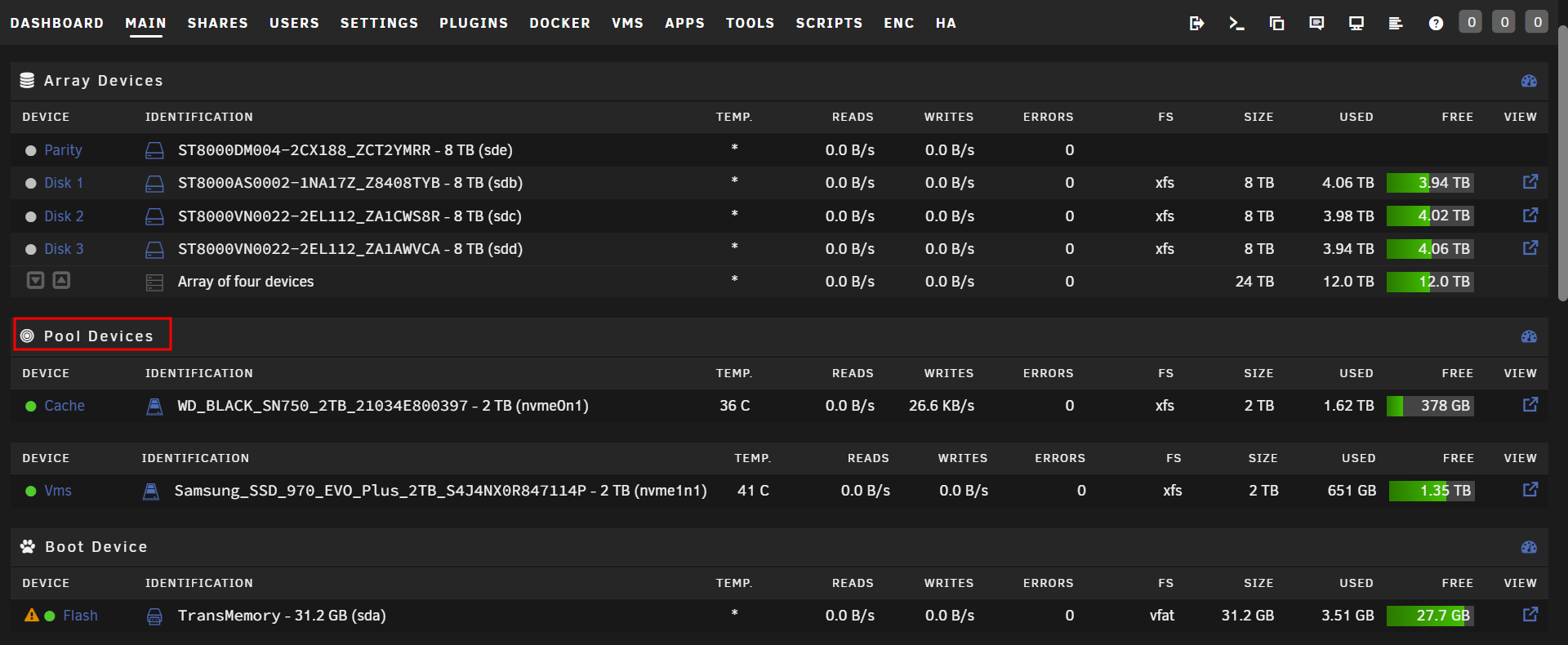Spin down all array disks with the down-arrow button
1568x645 pixels.
click(35, 280)
